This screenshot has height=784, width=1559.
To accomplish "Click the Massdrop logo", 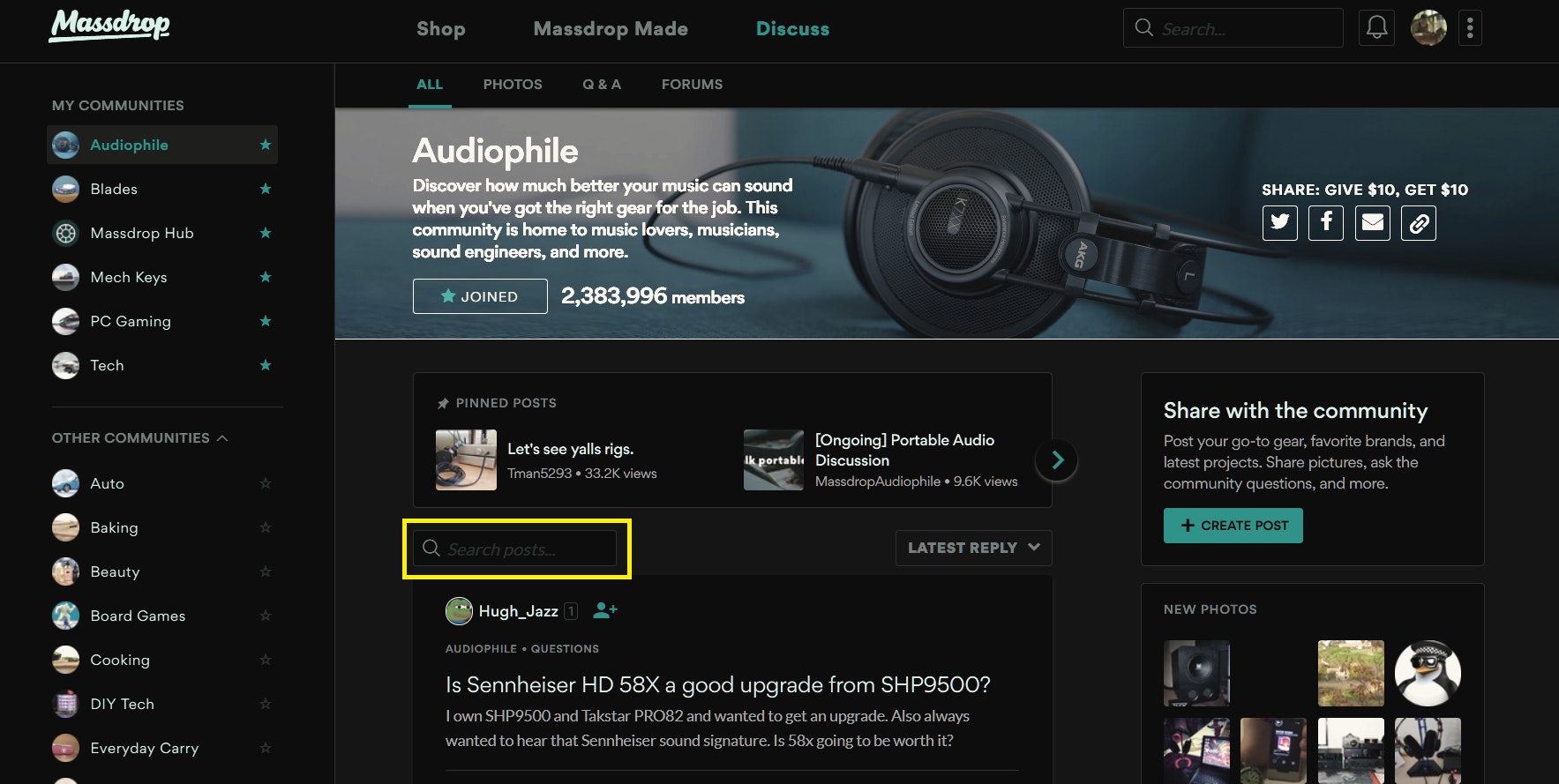I will 109,26.
